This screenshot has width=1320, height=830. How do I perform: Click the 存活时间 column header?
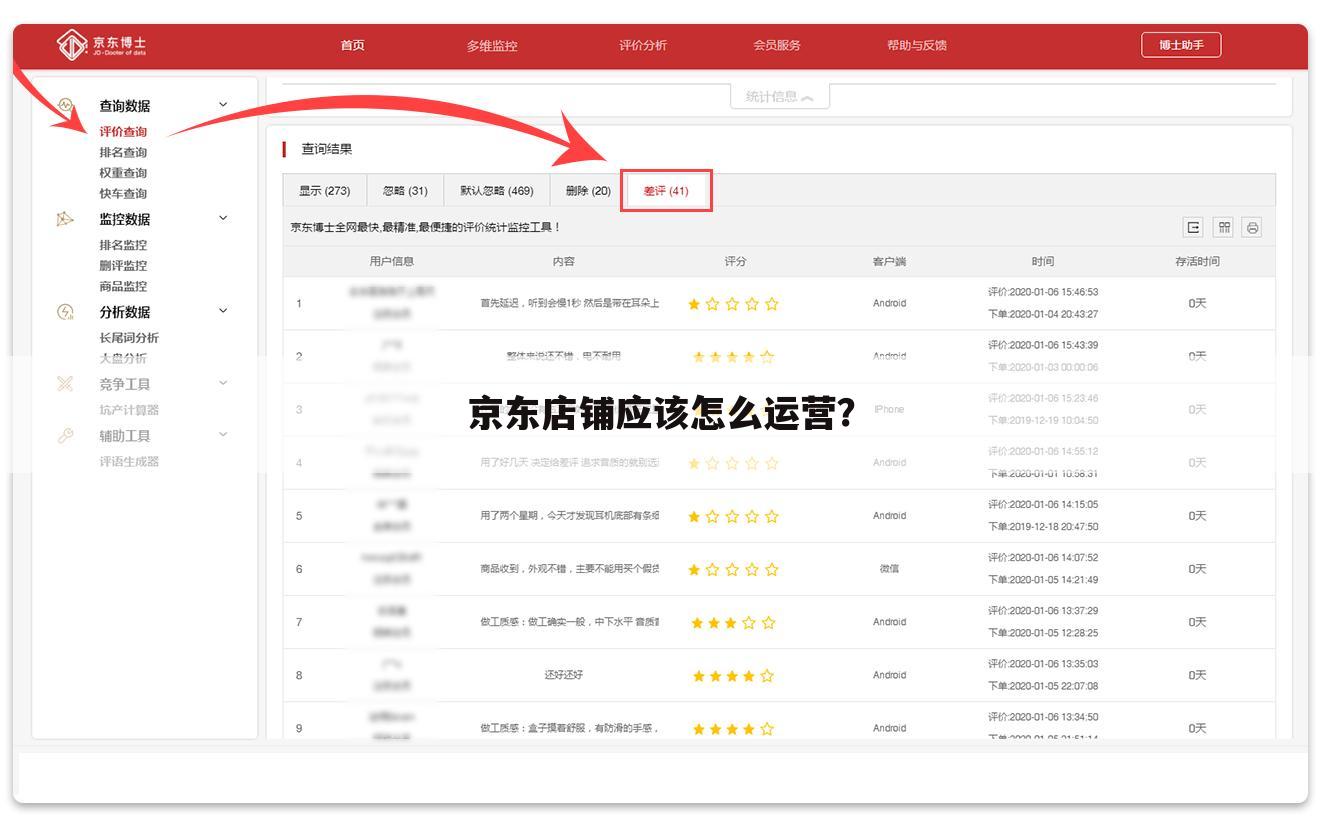[x=1197, y=261]
